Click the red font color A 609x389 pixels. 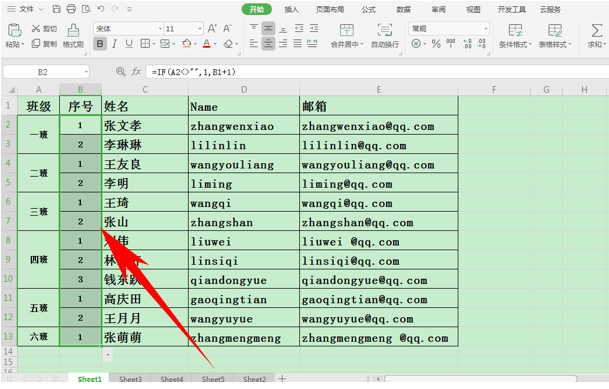207,44
